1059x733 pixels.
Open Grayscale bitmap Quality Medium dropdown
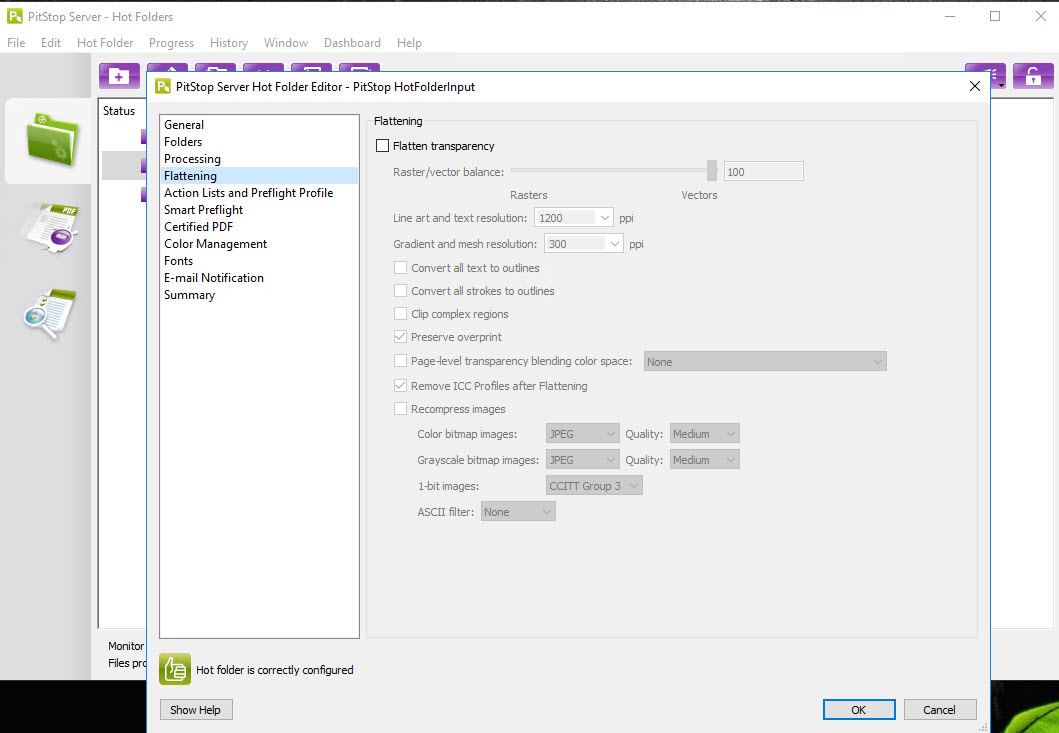pyautogui.click(x=704, y=460)
